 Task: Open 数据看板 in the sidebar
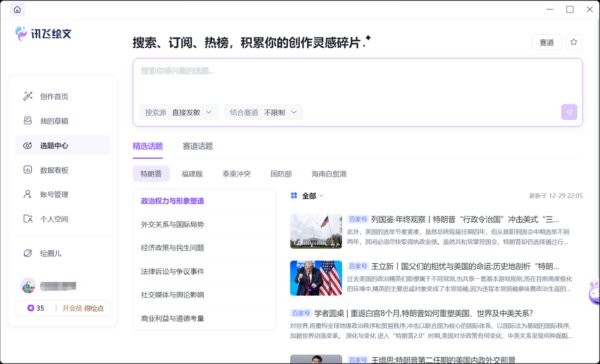(x=63, y=170)
